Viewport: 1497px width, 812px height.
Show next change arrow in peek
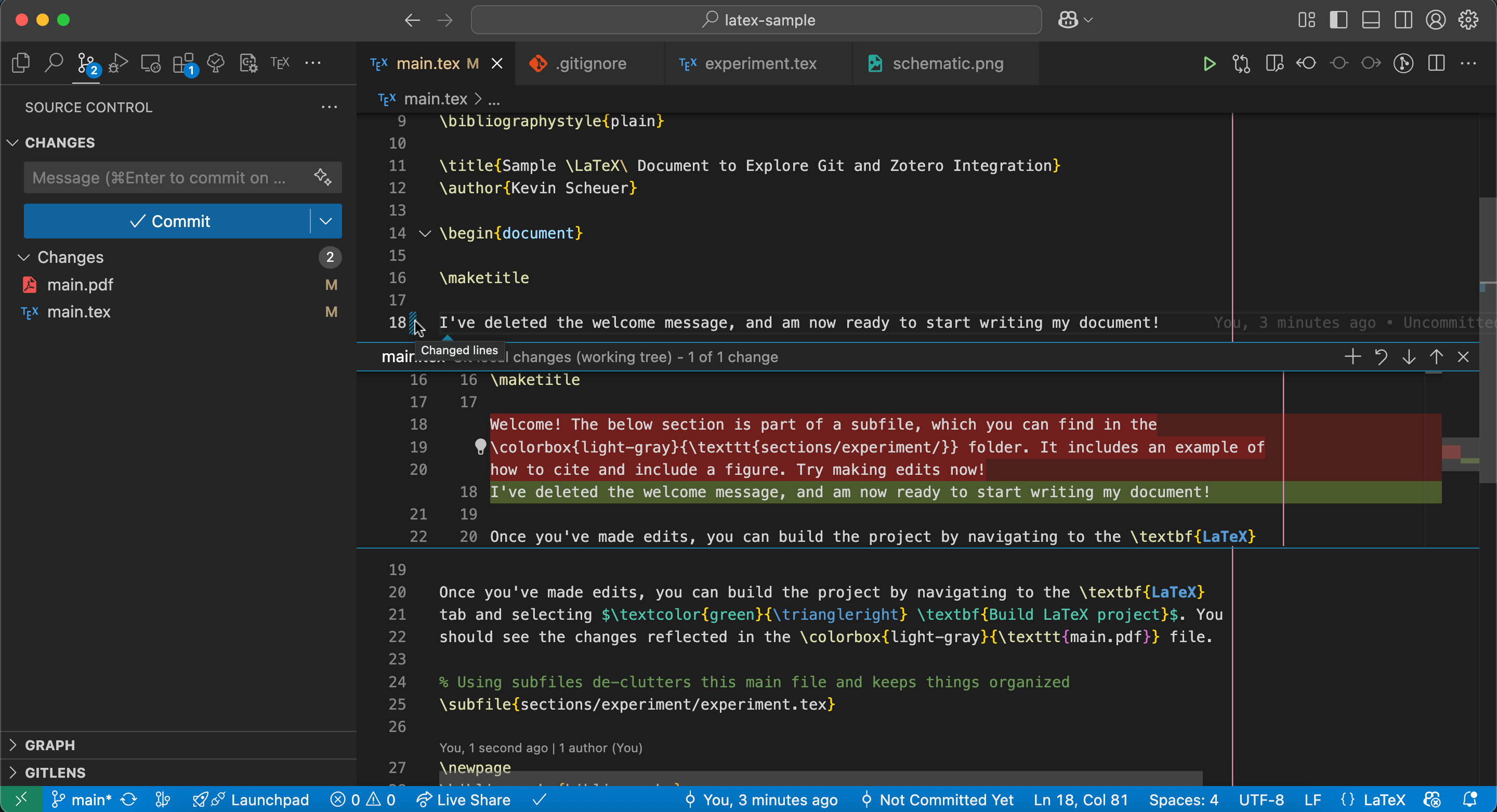point(1409,356)
